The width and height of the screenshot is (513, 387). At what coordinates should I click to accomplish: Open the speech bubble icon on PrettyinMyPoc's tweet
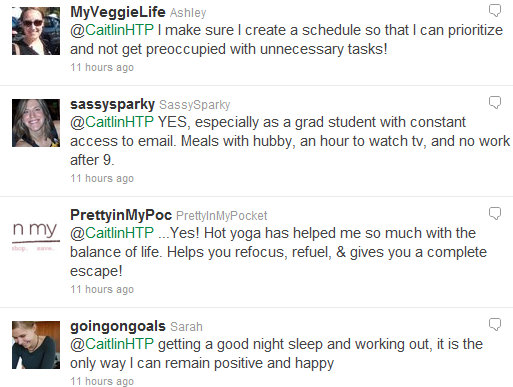(495, 213)
